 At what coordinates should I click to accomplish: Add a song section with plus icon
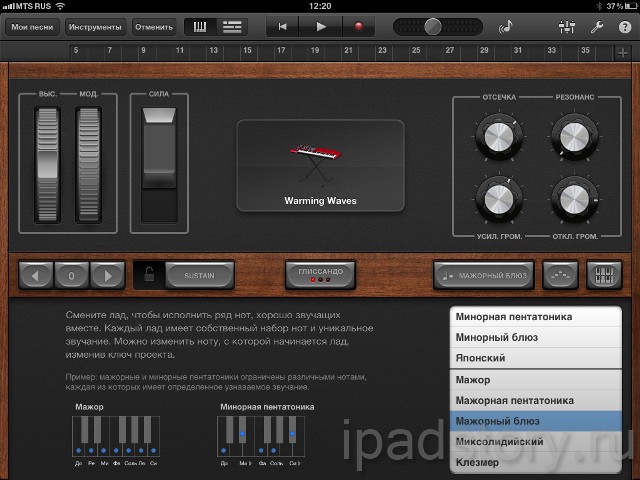coord(622,53)
